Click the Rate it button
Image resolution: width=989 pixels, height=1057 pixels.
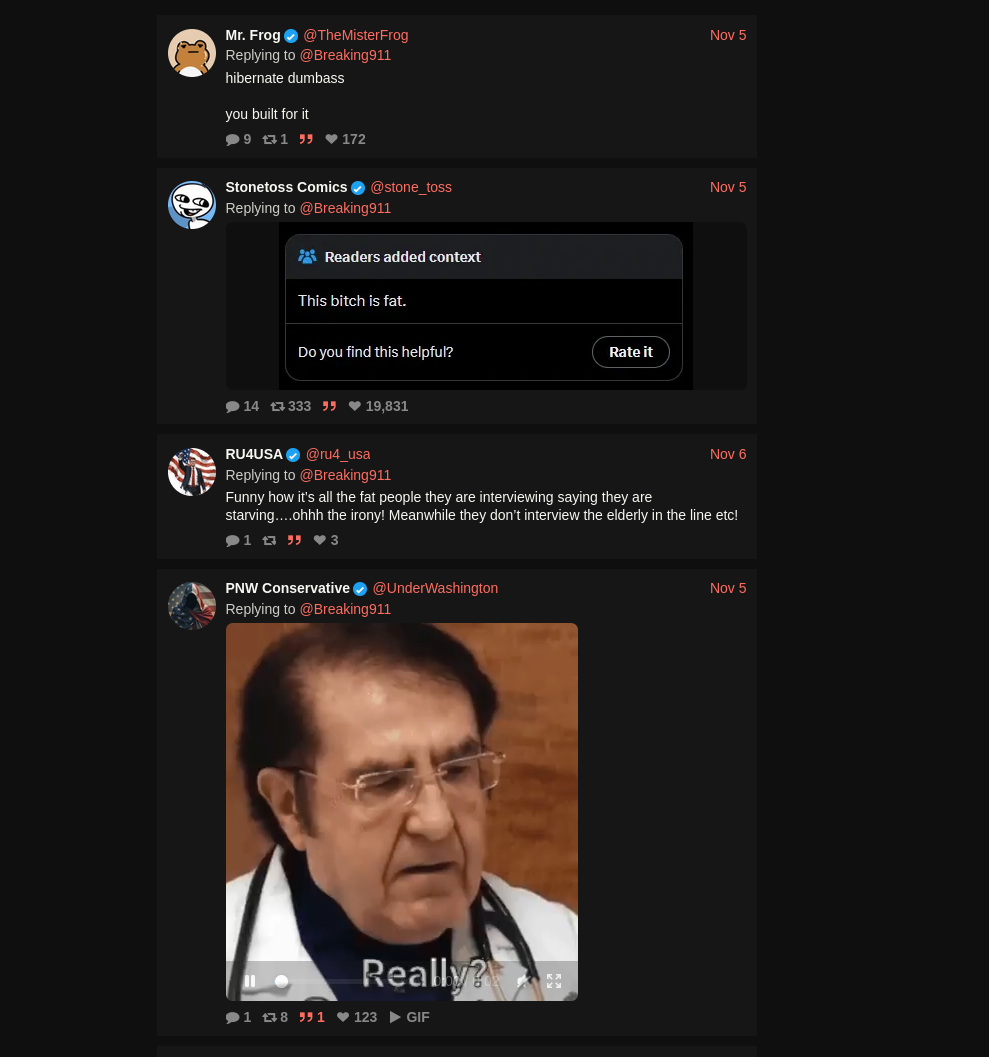pos(631,352)
